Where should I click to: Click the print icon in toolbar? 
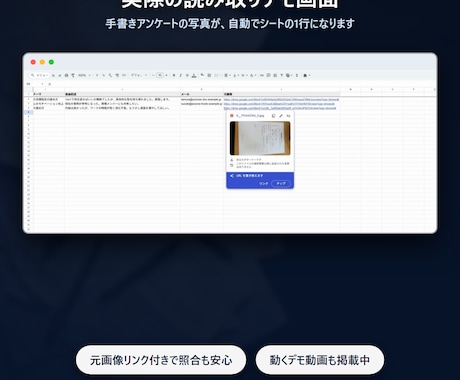(66, 75)
